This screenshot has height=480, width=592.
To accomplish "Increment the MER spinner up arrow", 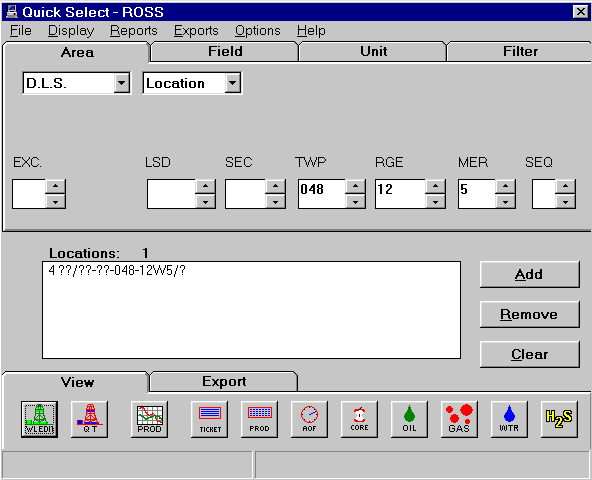I will click(x=506, y=186).
